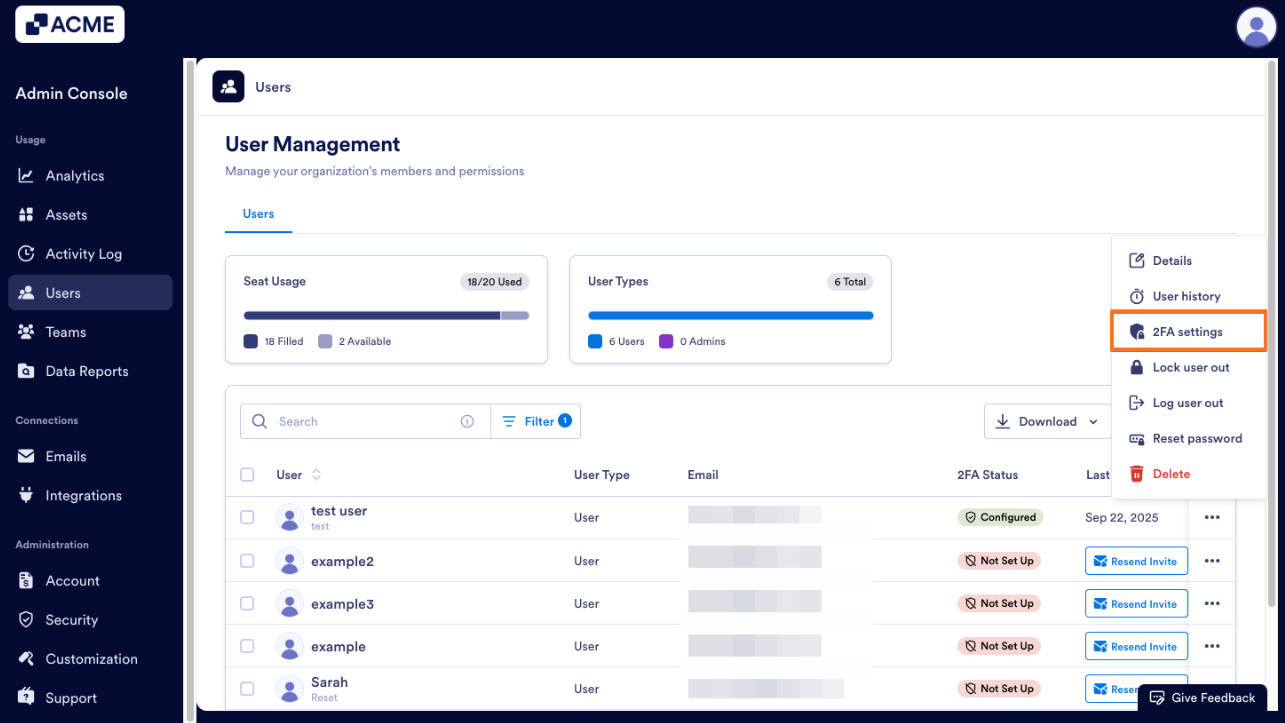Select Reset password in the menu
The height and width of the screenshot is (723, 1285).
[1196, 439]
